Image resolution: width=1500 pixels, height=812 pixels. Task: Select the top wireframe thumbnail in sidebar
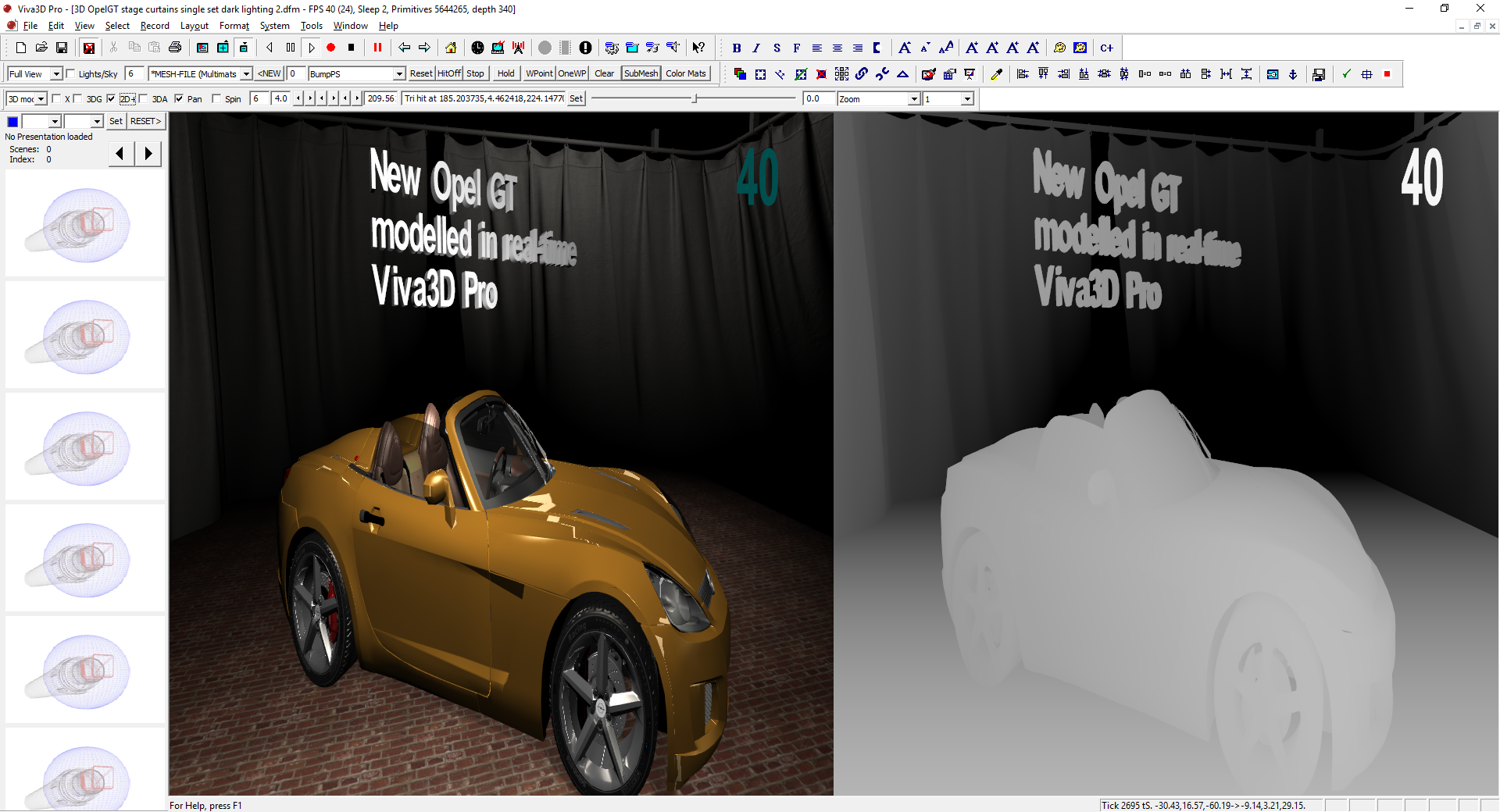(x=84, y=225)
